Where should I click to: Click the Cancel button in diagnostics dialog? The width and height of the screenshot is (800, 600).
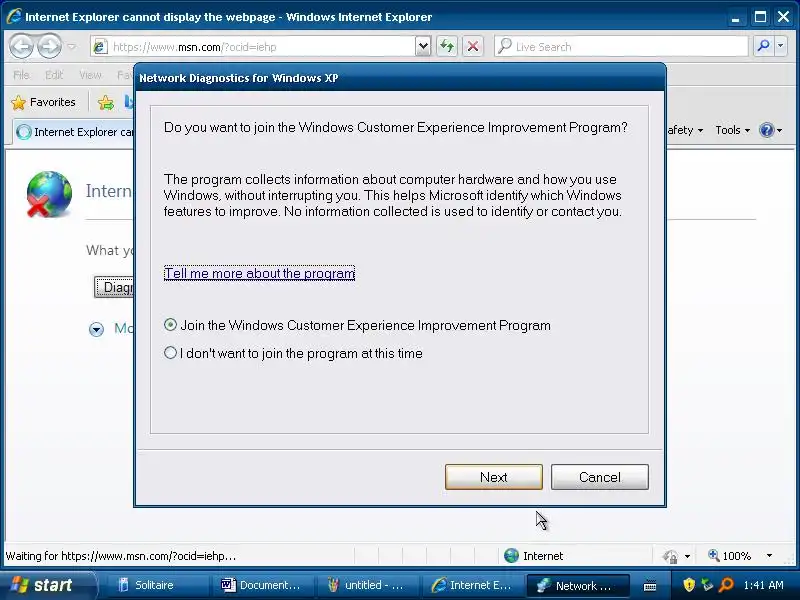[x=599, y=477]
